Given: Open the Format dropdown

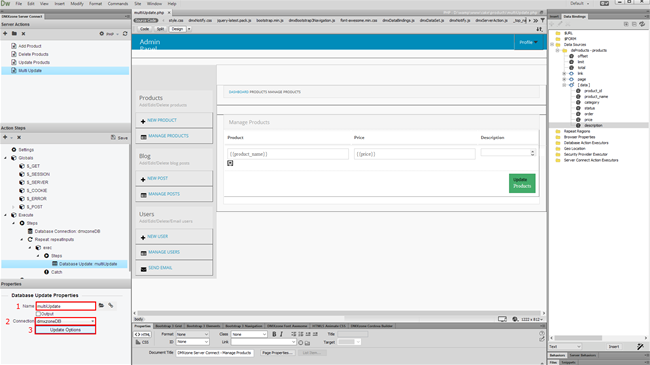Looking at the screenshot, I should click(x=192, y=334).
